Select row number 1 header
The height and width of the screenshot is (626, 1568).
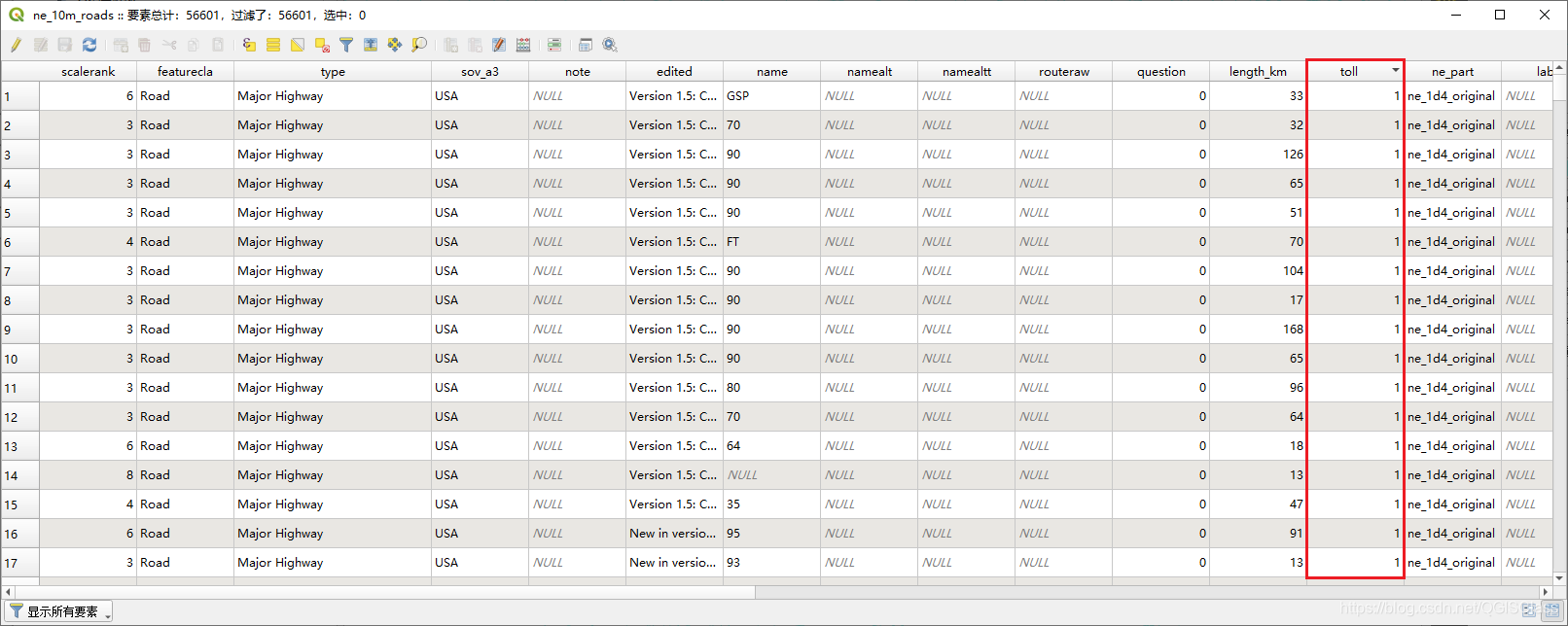(x=19, y=96)
